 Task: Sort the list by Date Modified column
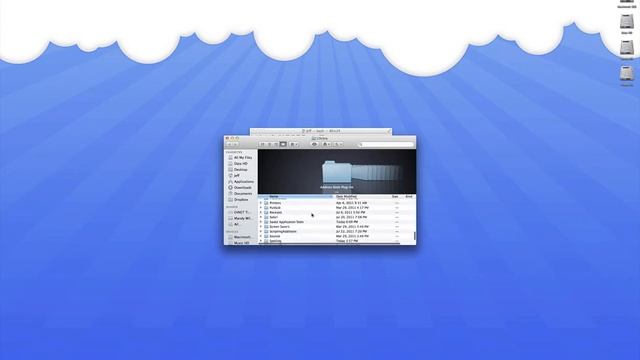(x=361, y=197)
